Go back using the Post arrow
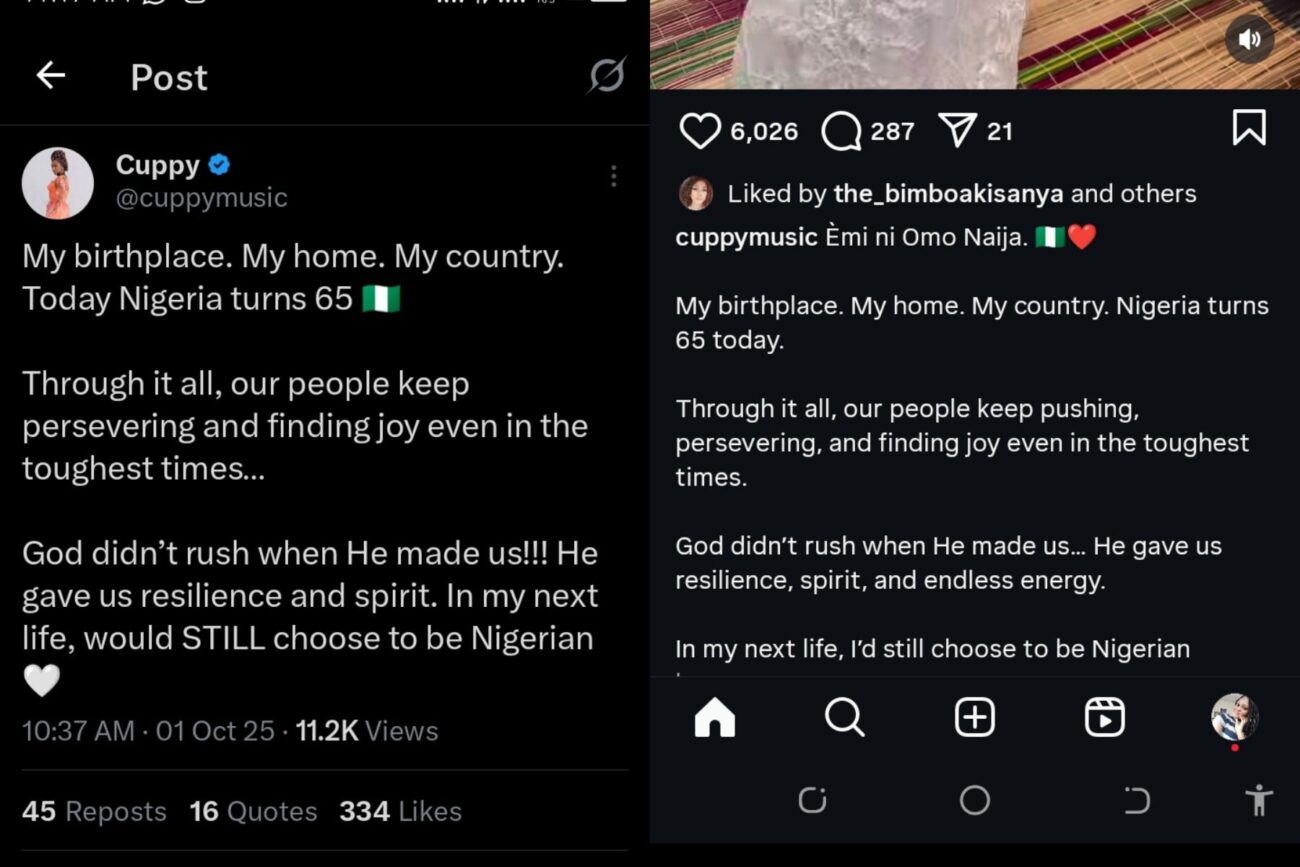Viewport: 1300px width, 867px height. click(x=50, y=76)
